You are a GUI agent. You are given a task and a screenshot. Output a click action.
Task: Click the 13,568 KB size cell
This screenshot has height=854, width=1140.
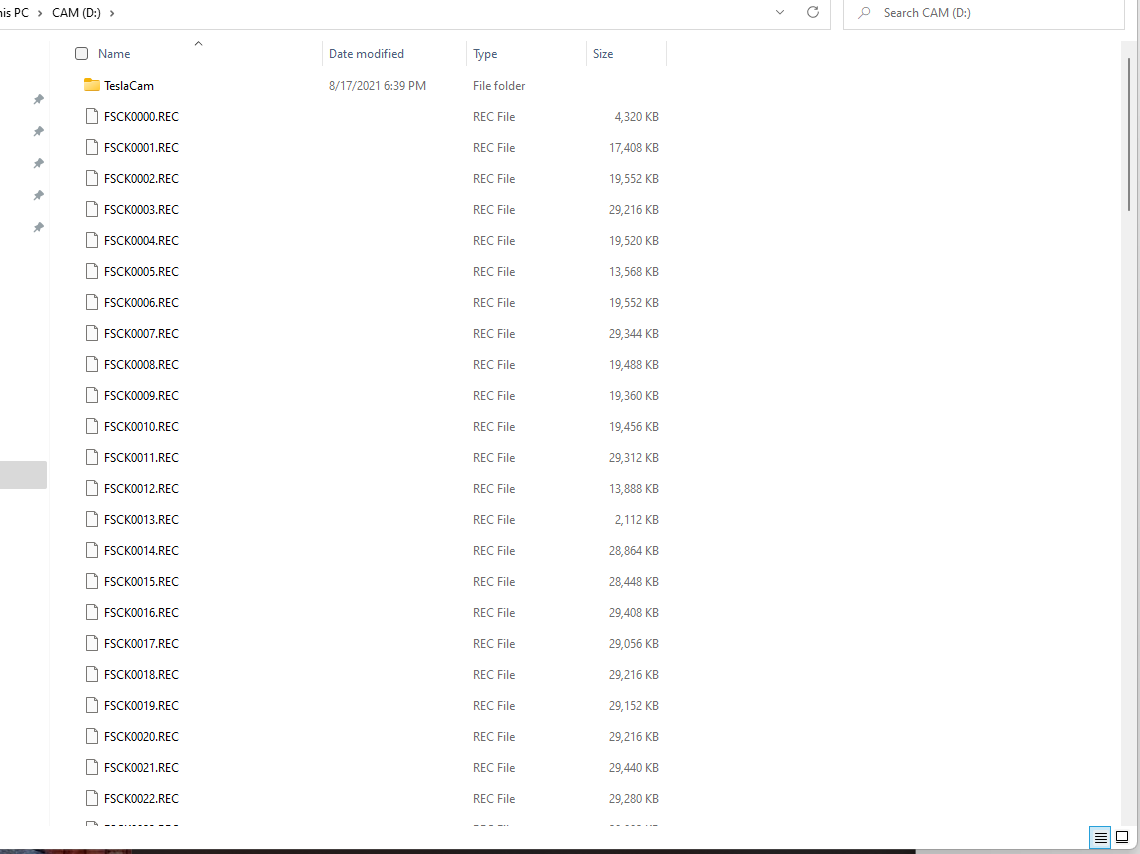tap(634, 271)
